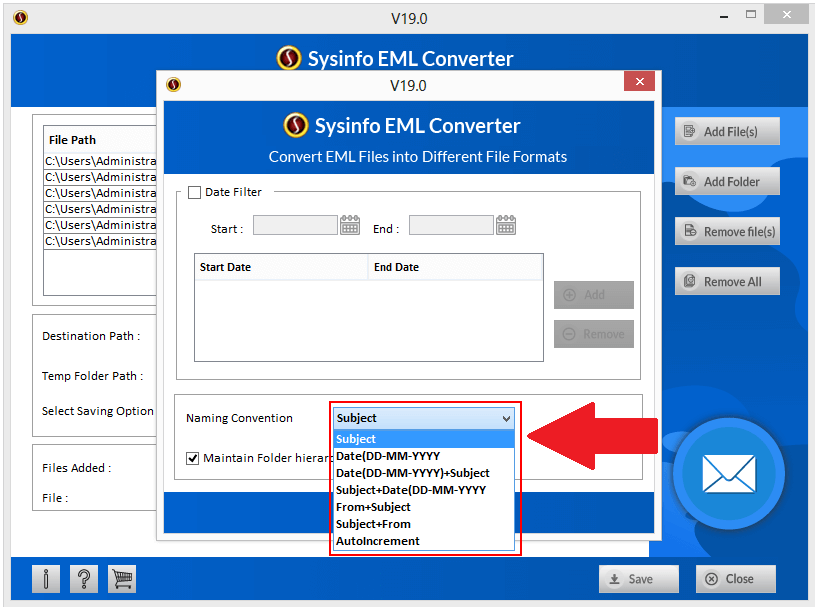The height and width of the screenshot is (607, 815).
Task: Select From+Subject naming option
Action: coord(424,507)
